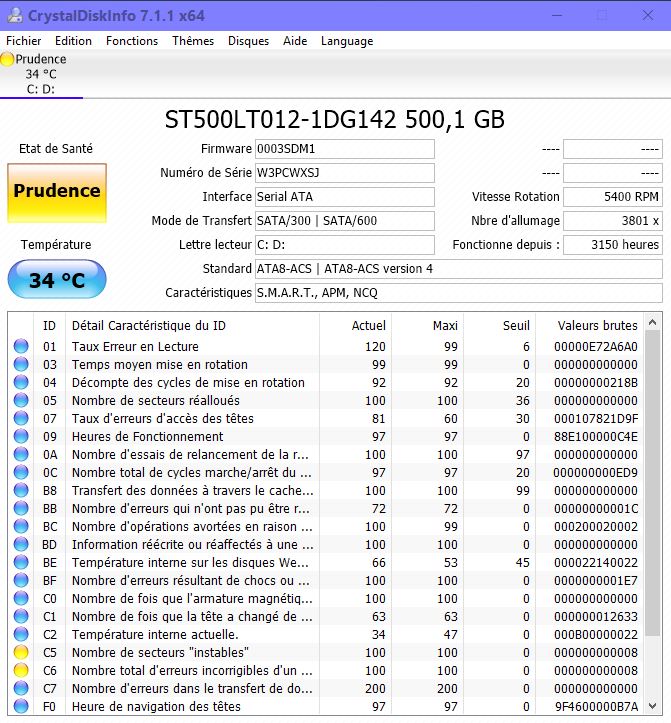Click the disk model title ST500LT012-1DG142 500,1 GB
Viewport: 671px width, 723px height.
(335, 119)
